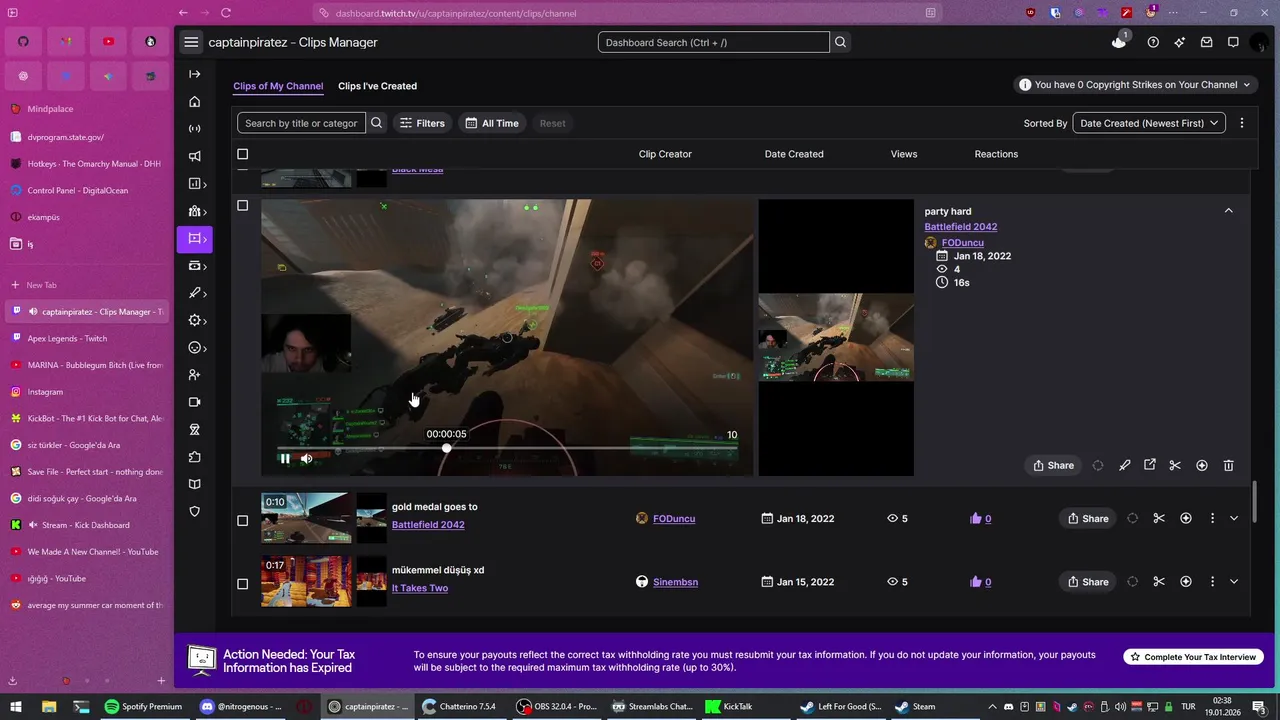Screen dimensions: 1280x720
Task: Select the party hard clip checkbox
Action: [x=242, y=205]
